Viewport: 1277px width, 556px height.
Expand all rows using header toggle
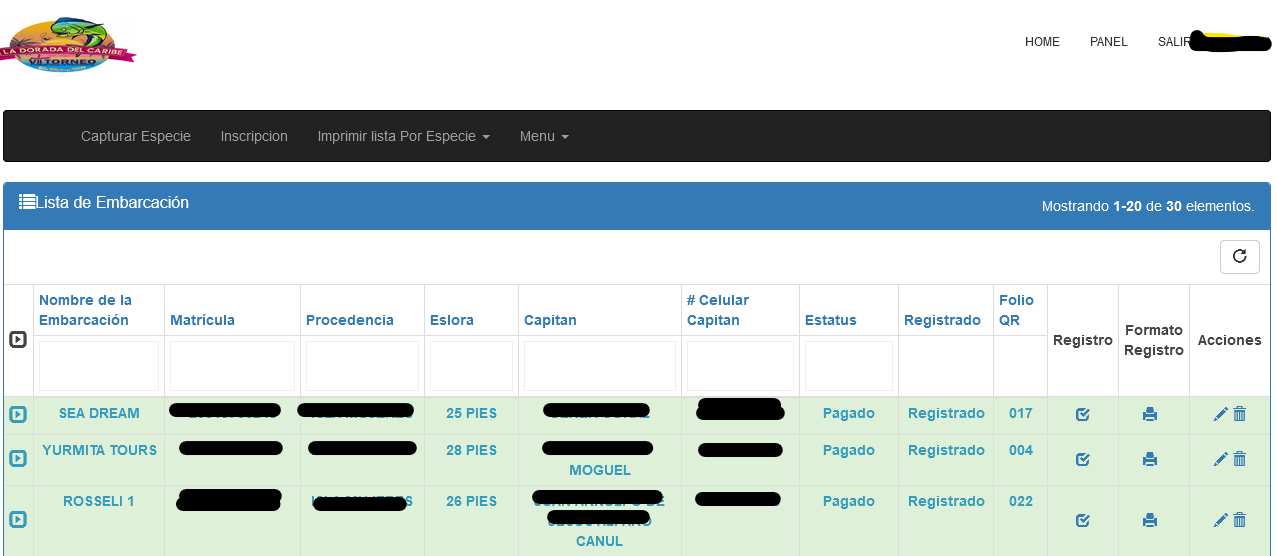(x=18, y=340)
